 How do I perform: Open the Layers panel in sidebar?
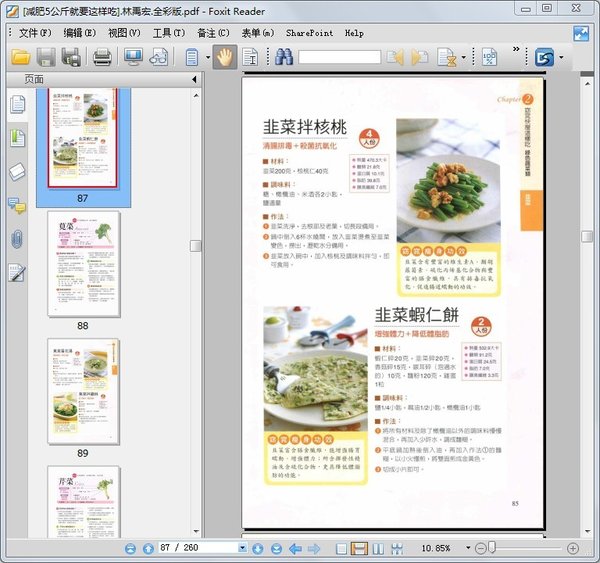17,171
